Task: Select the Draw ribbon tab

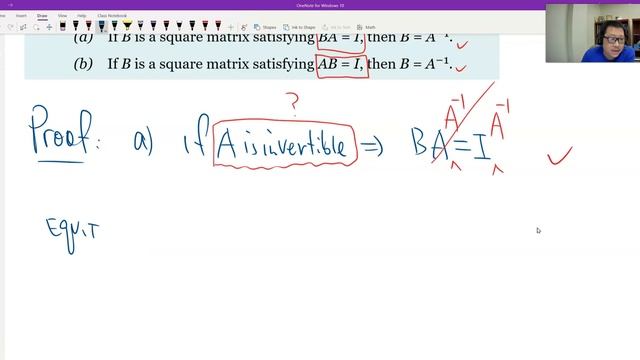Action: tap(42, 16)
